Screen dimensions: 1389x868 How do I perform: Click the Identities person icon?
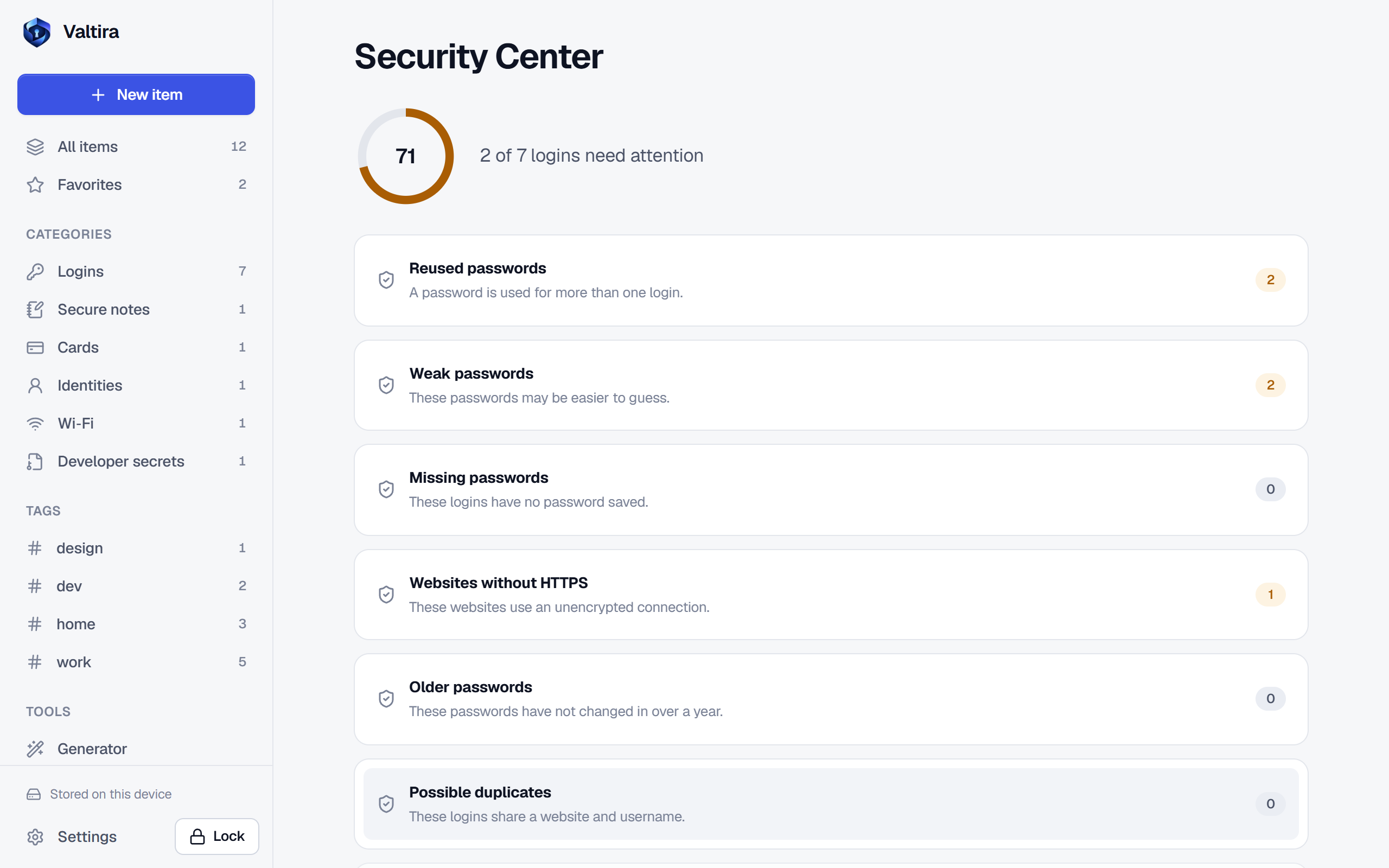35,385
